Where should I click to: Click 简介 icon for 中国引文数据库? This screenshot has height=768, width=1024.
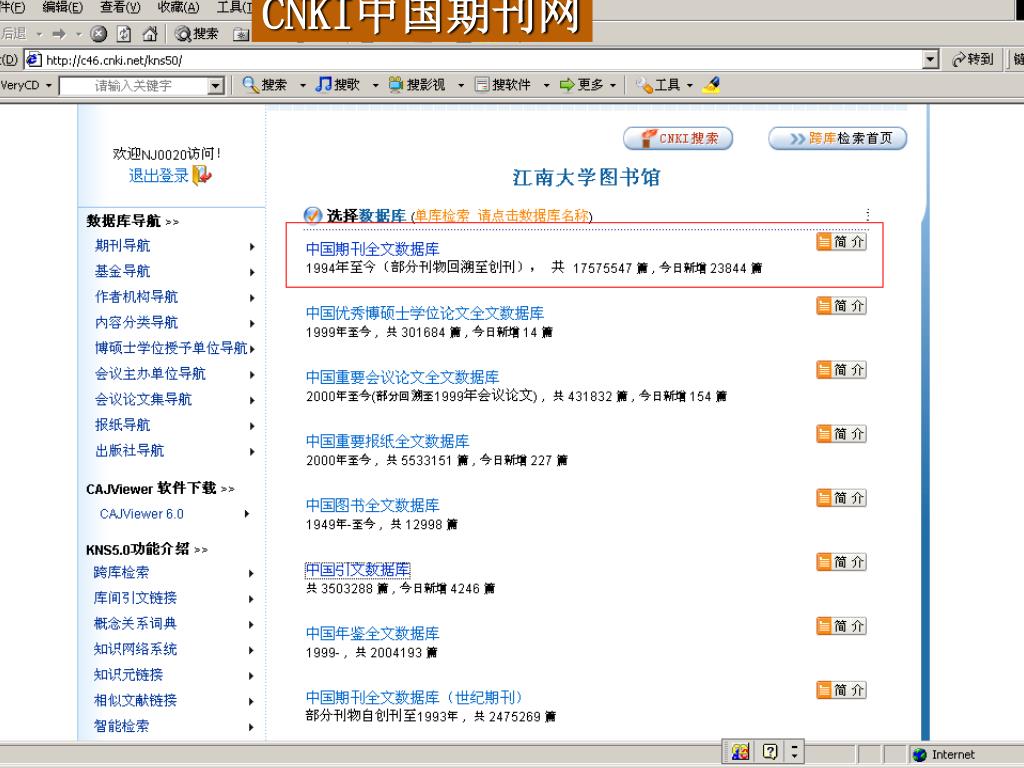(842, 562)
